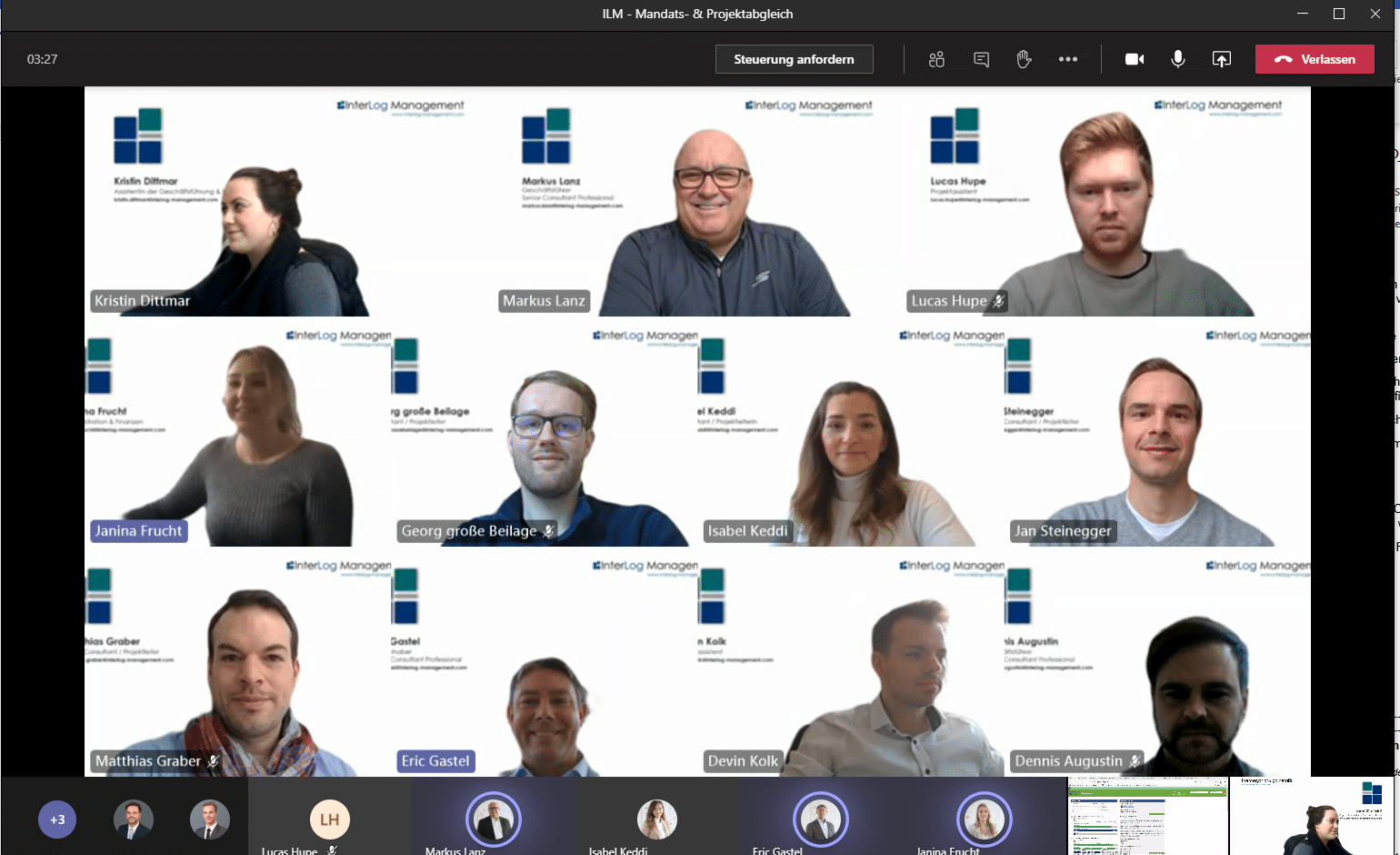Click Markus Lanz's round avatar in the bottom strip

494,820
